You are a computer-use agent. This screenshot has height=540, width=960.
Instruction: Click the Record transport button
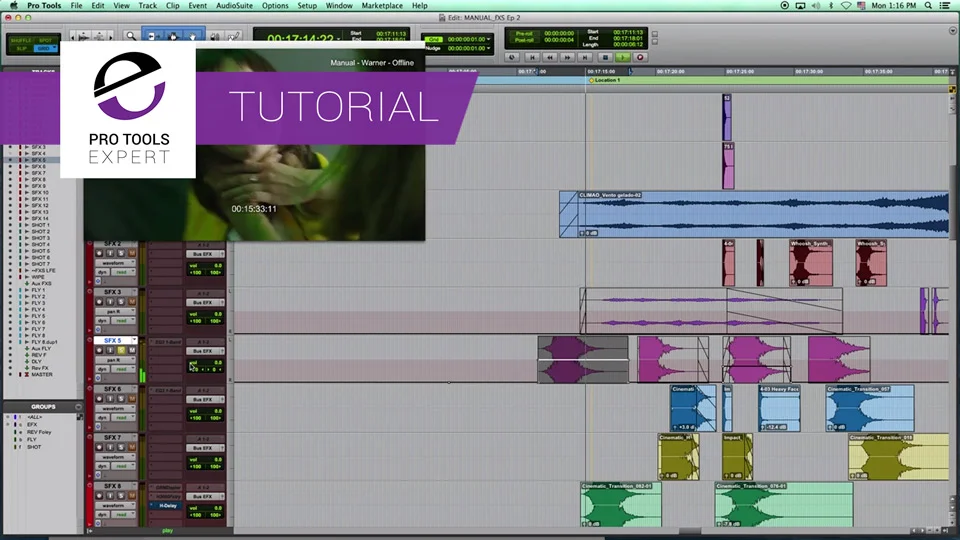tap(640, 57)
